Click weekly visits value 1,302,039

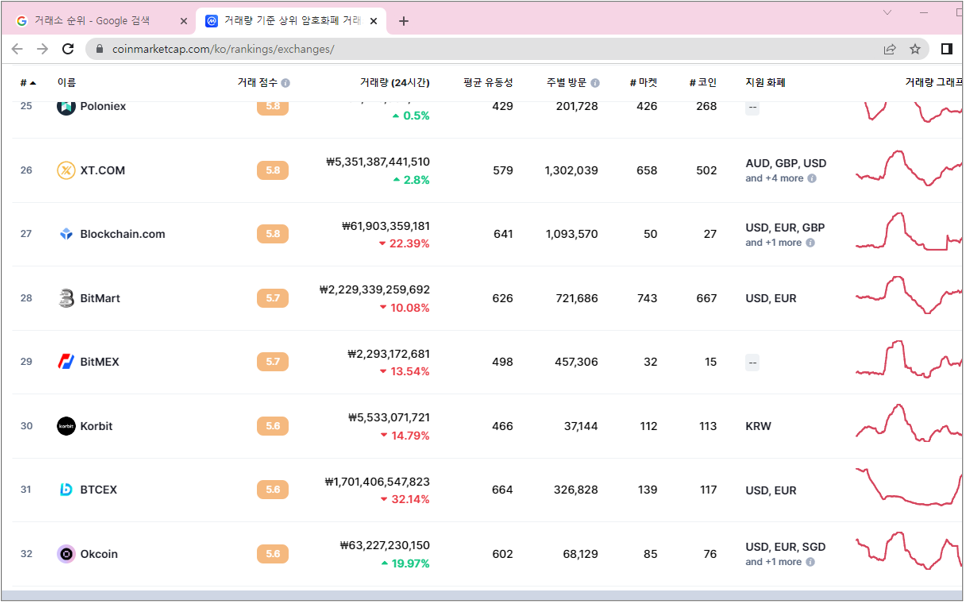point(571,170)
